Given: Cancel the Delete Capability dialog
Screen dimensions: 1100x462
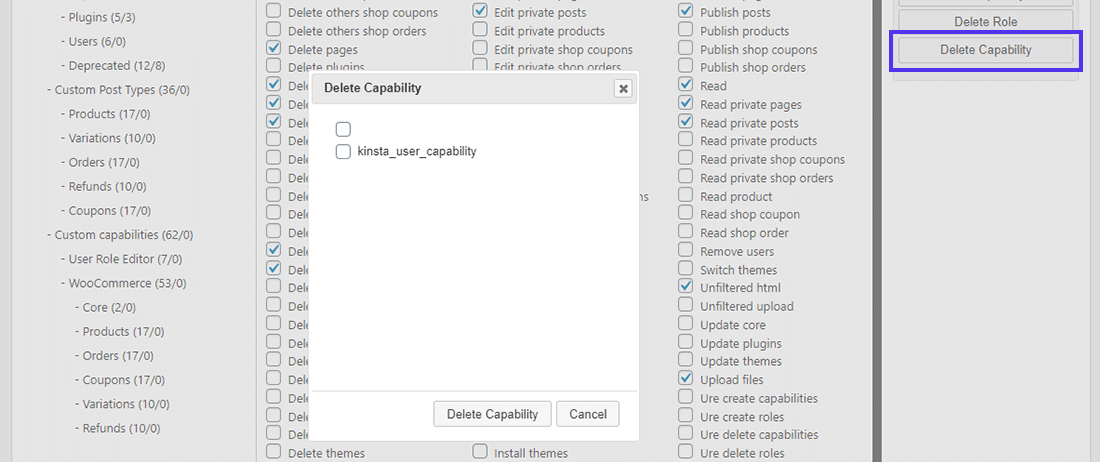Looking at the screenshot, I should click(588, 414).
